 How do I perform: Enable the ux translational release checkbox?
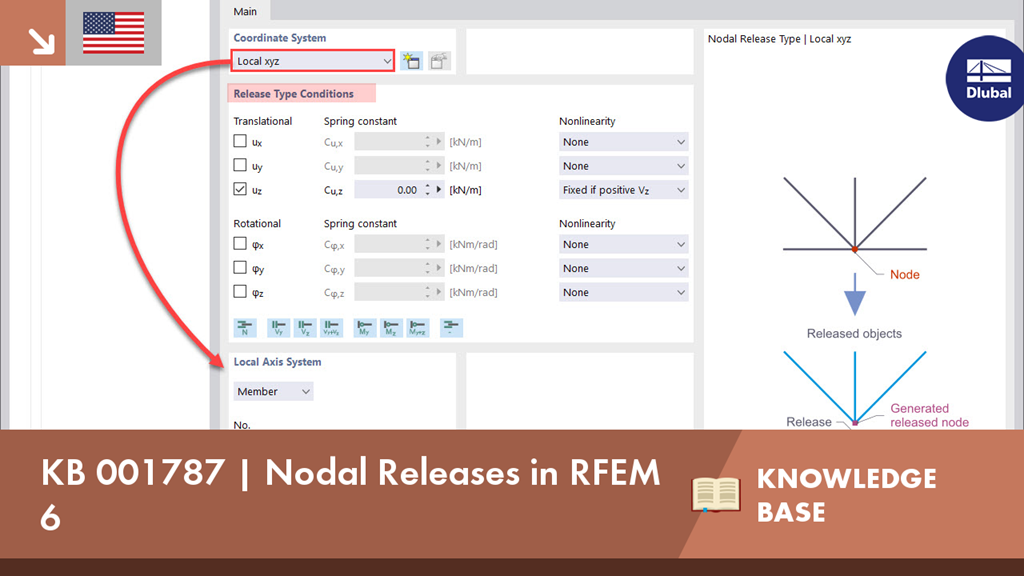pos(240,141)
